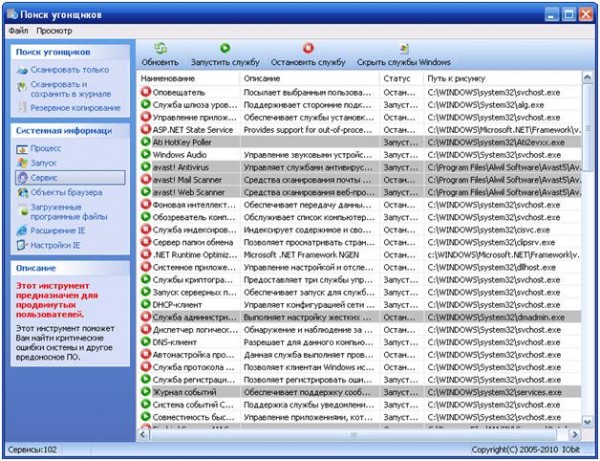Select the .NET Runtime Optimiz... row name

(195, 254)
